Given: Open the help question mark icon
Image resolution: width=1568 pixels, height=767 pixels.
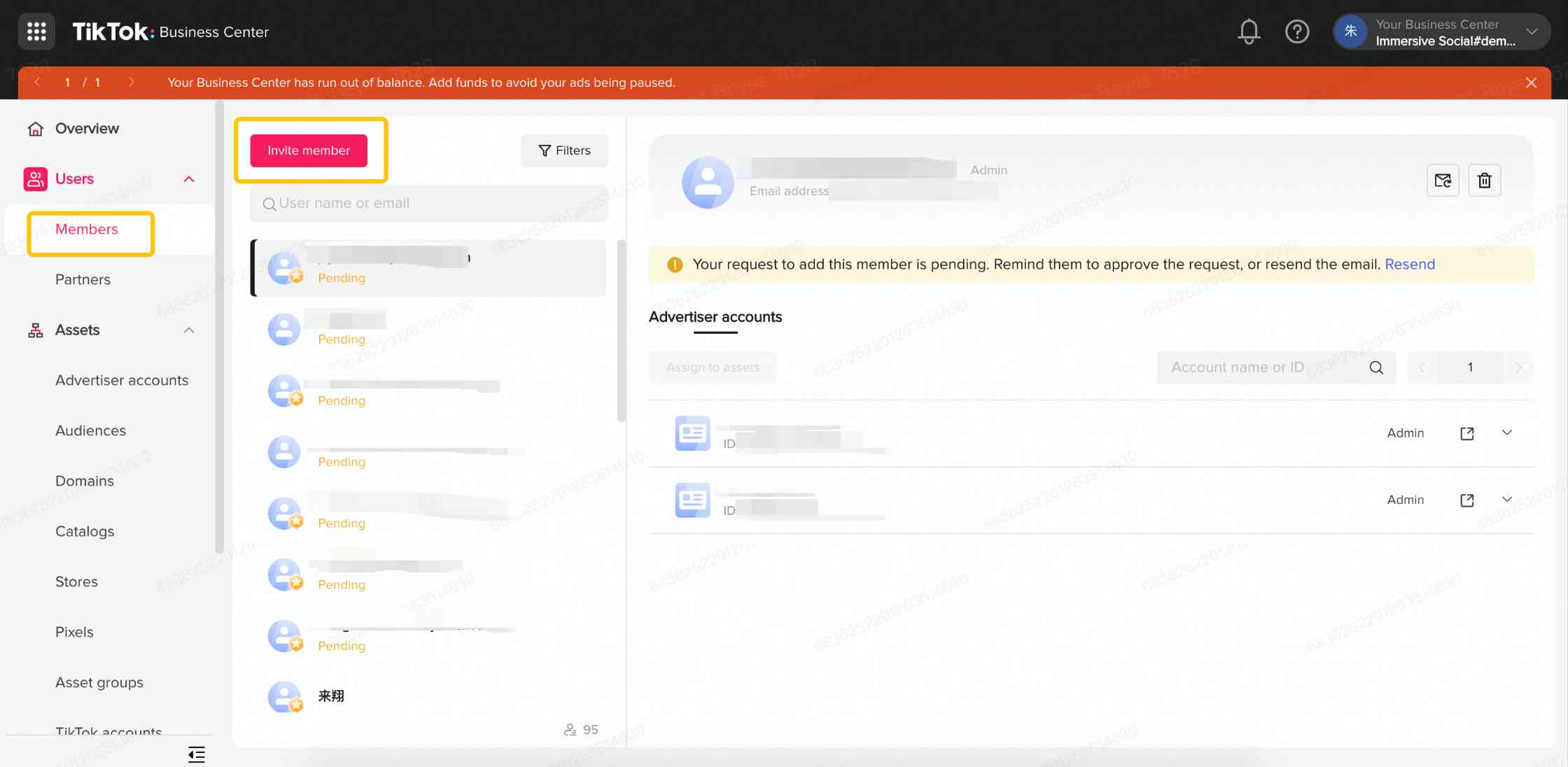Looking at the screenshot, I should [x=1296, y=31].
